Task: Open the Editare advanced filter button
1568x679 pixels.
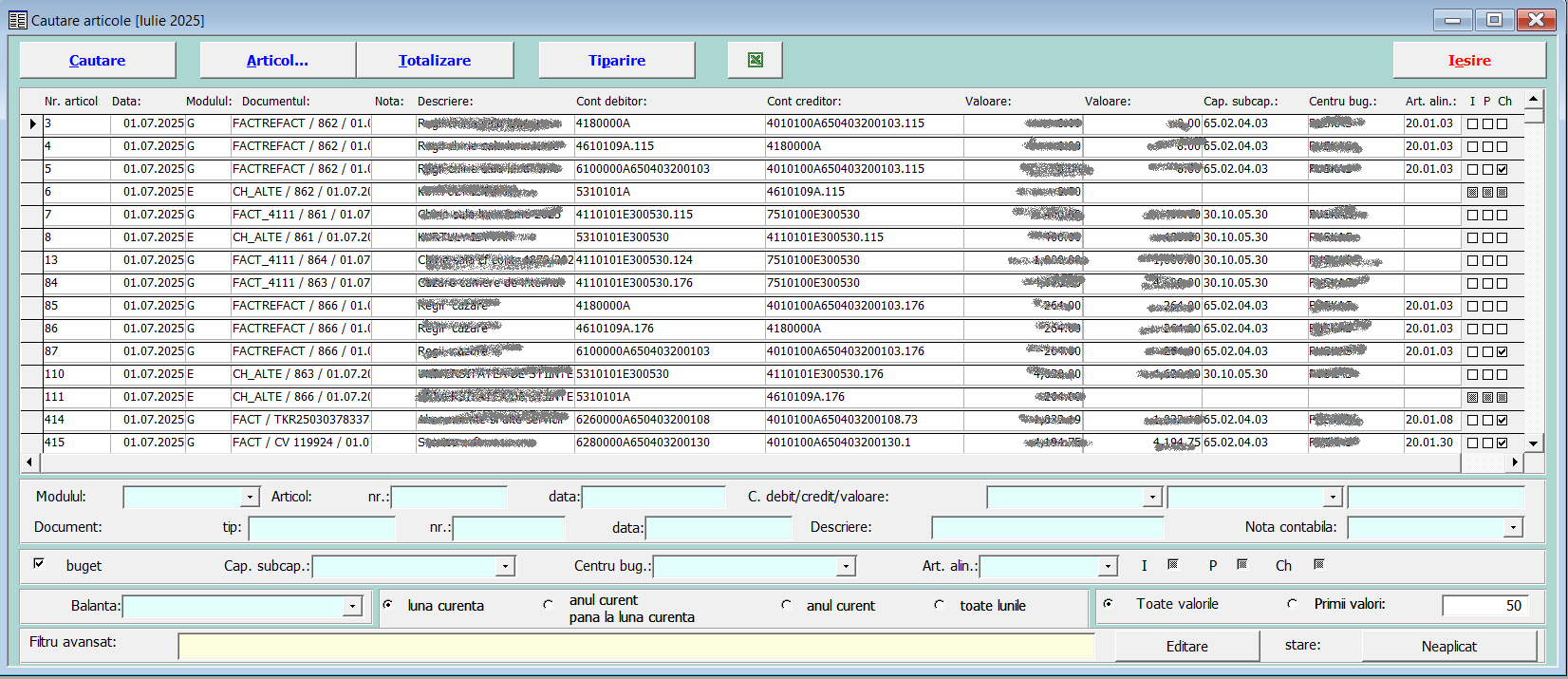Action: click(1186, 646)
